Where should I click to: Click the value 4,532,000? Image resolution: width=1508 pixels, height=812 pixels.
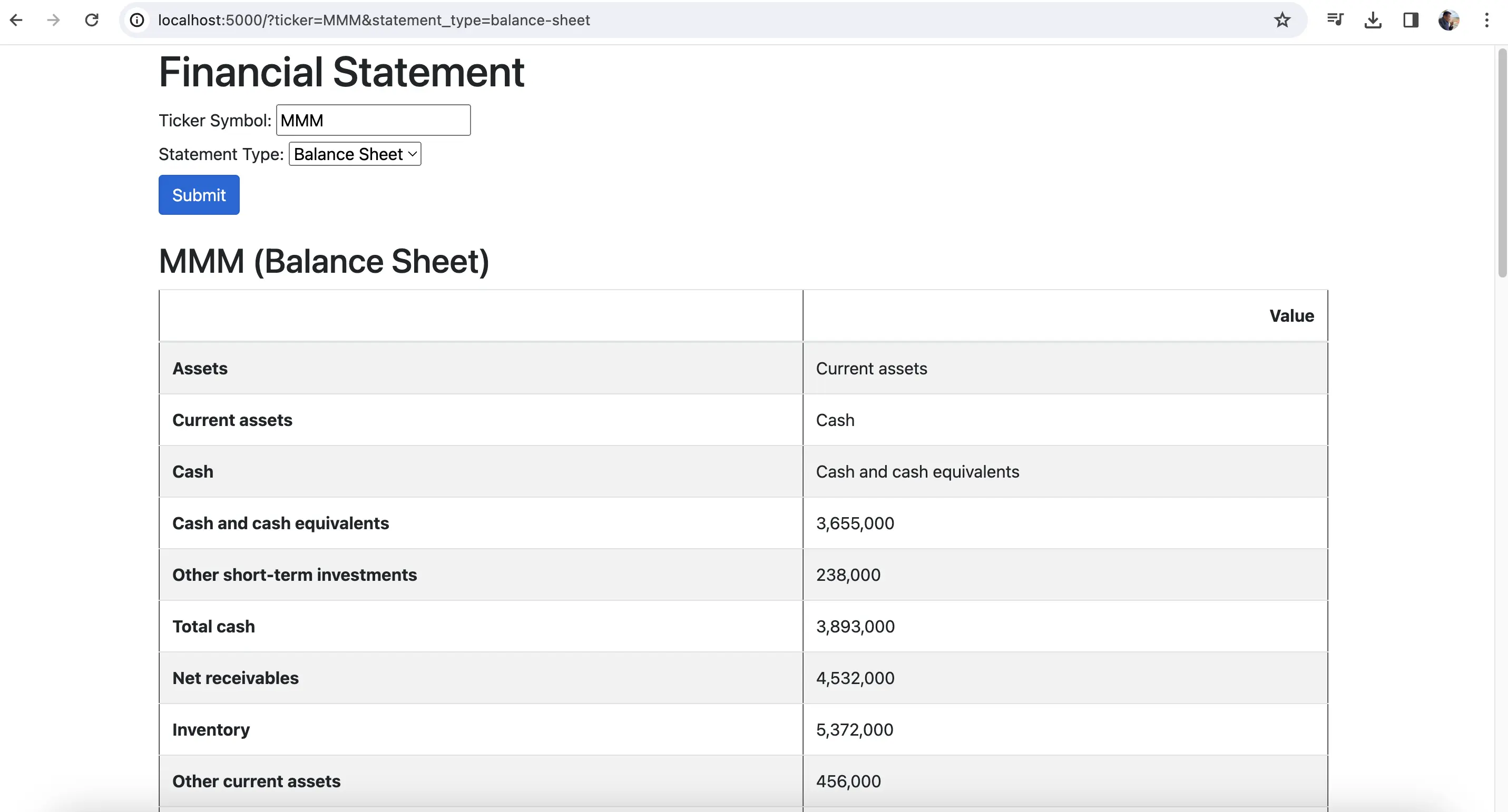(x=855, y=677)
